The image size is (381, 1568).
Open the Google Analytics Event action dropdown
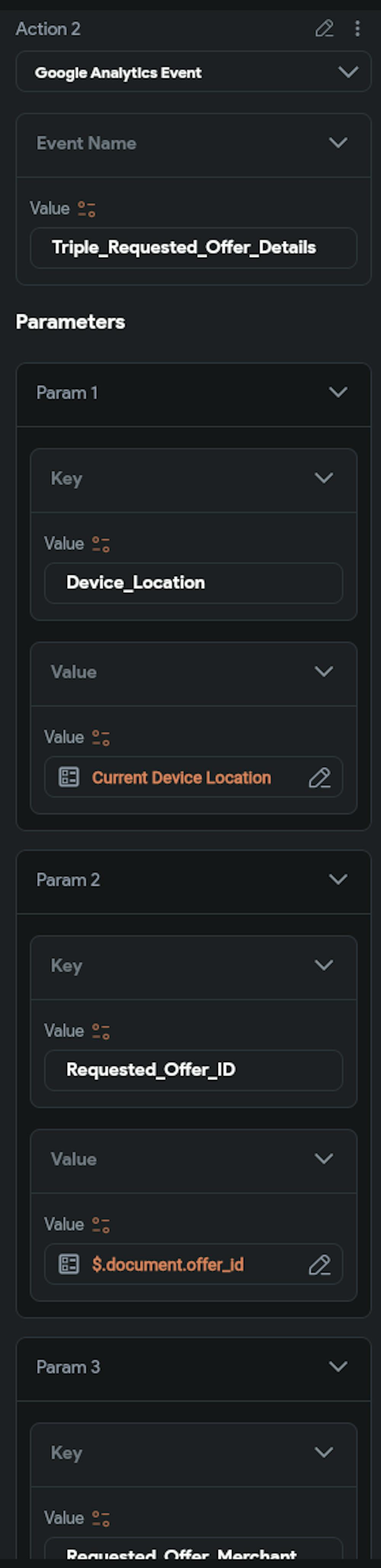(x=348, y=72)
